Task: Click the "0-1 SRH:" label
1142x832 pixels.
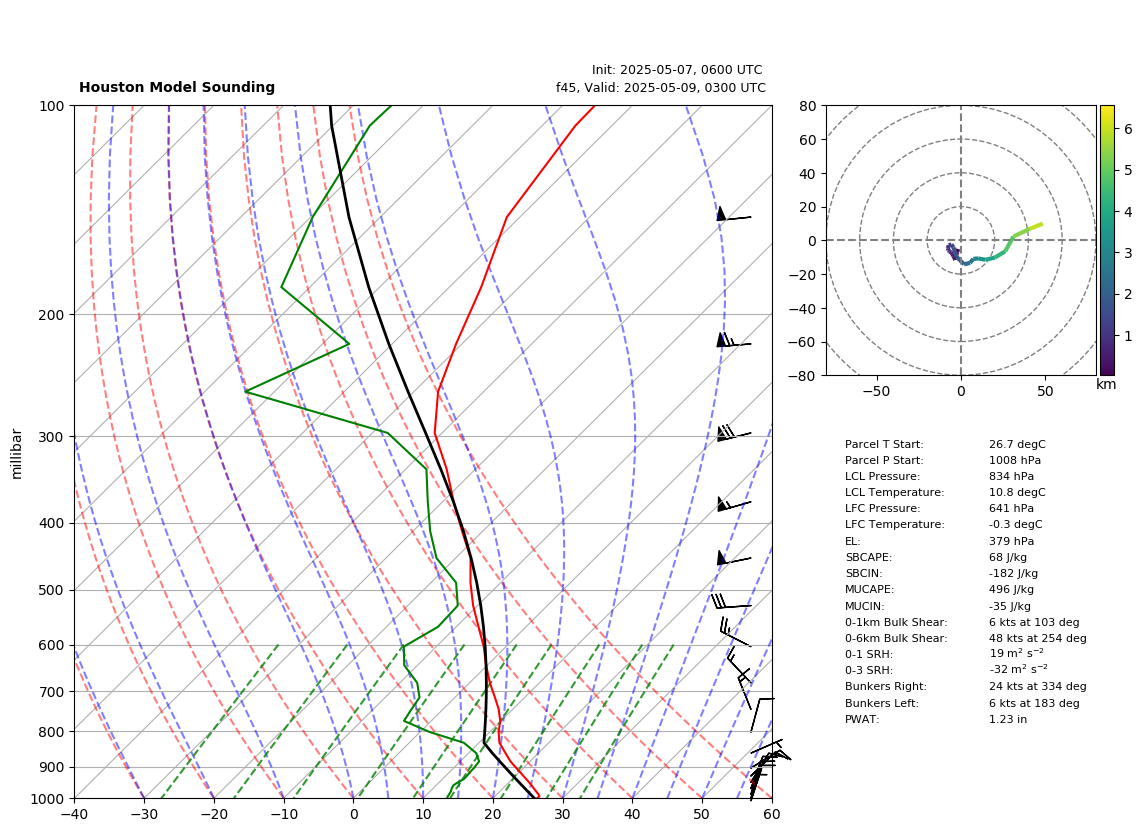Action: pyautogui.click(x=868, y=654)
